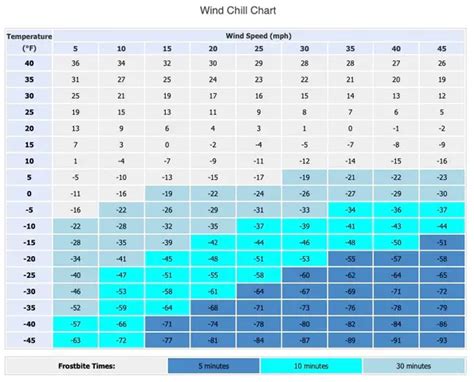This screenshot has height=382, width=474.
Task: Select the 30 mph wind speed column header
Action: pos(304,49)
